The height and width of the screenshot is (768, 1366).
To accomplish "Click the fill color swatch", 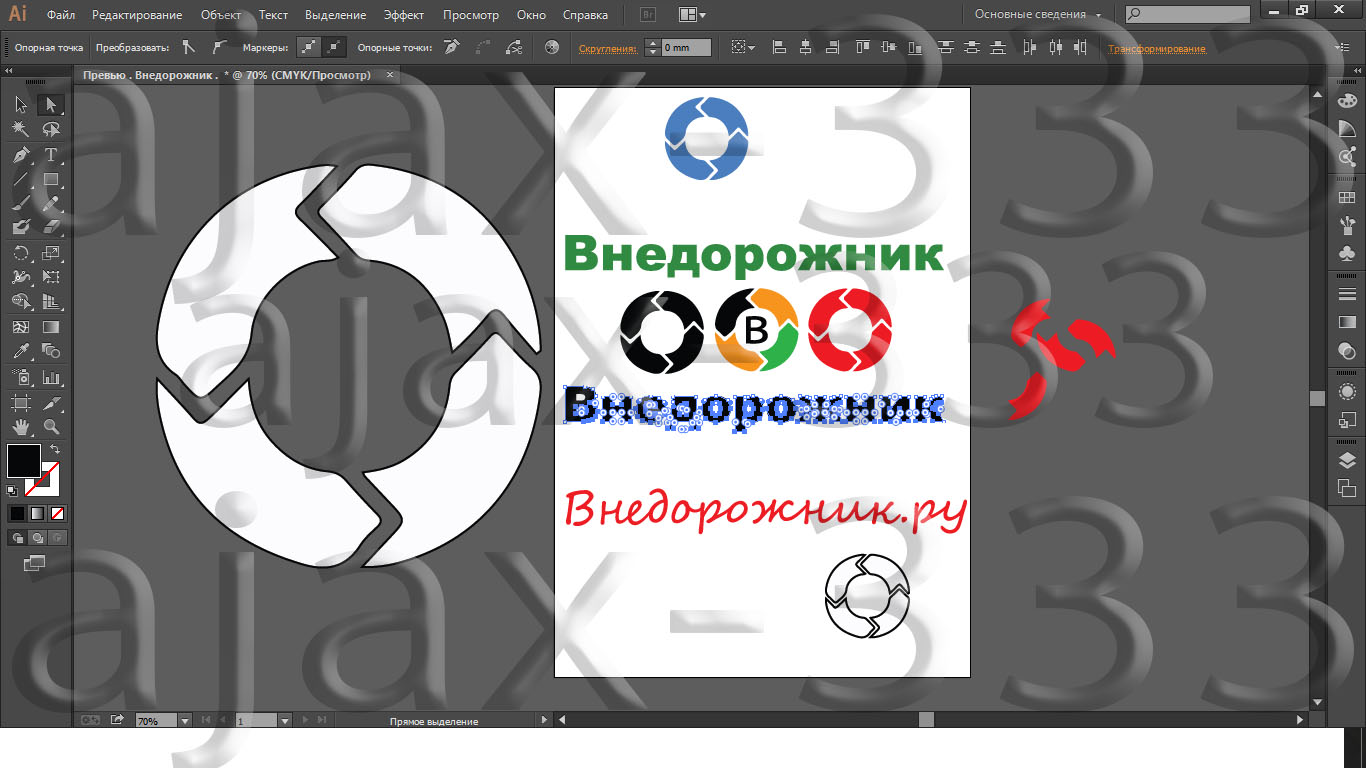I will (x=24, y=461).
